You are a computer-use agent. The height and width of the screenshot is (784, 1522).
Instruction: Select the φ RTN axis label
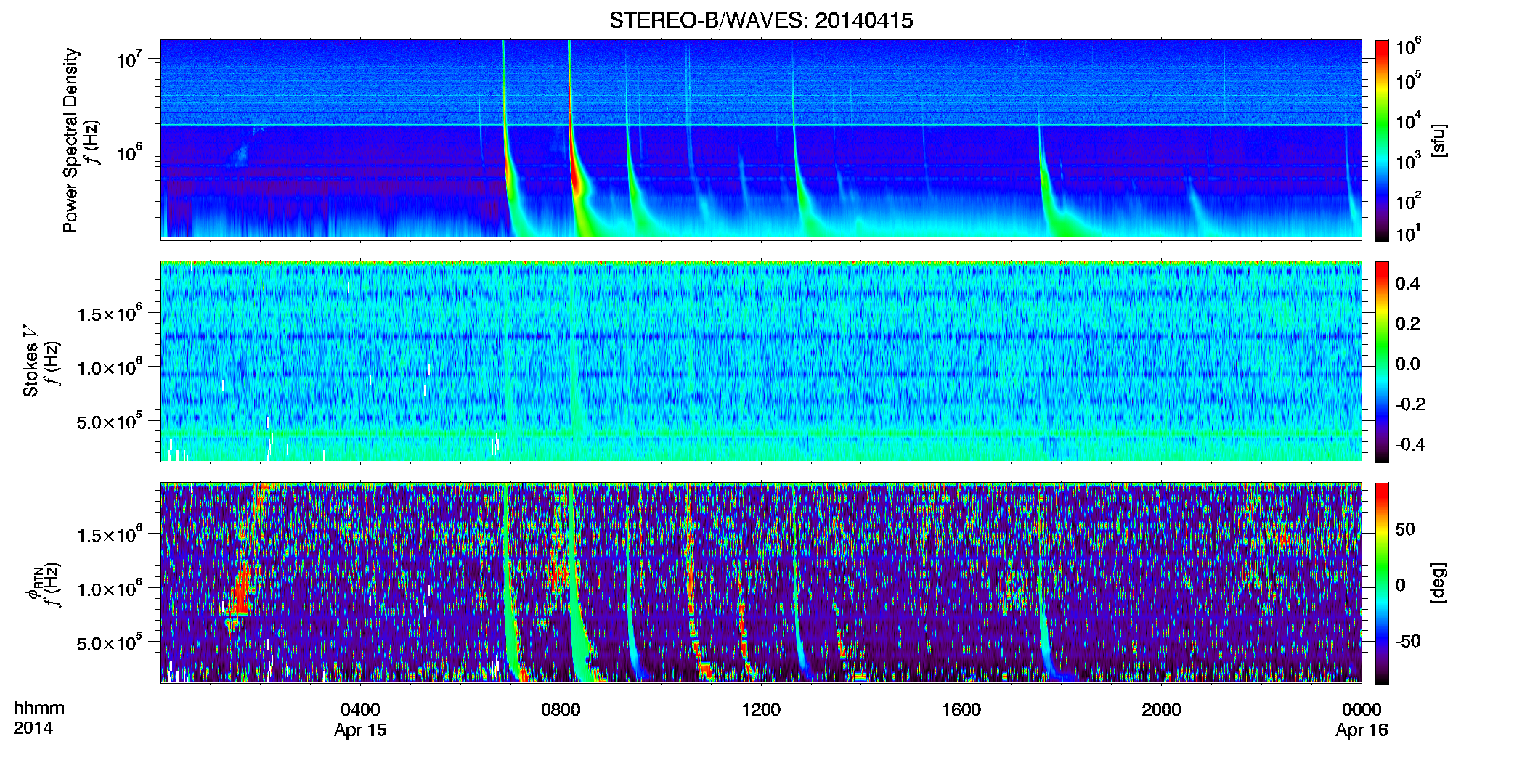34,583
